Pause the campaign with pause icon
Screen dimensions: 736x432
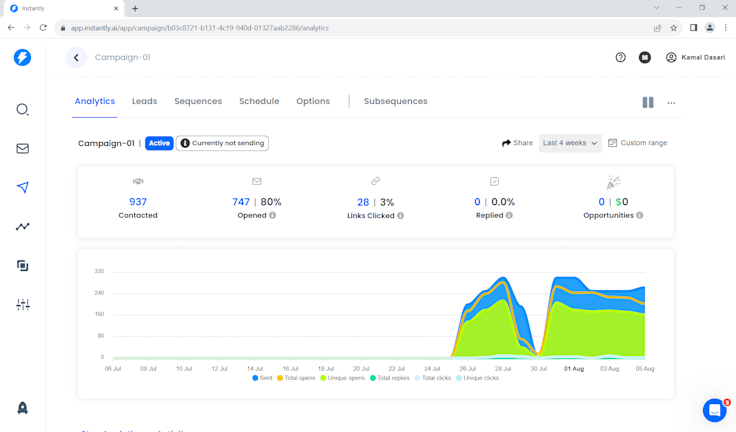coord(648,102)
